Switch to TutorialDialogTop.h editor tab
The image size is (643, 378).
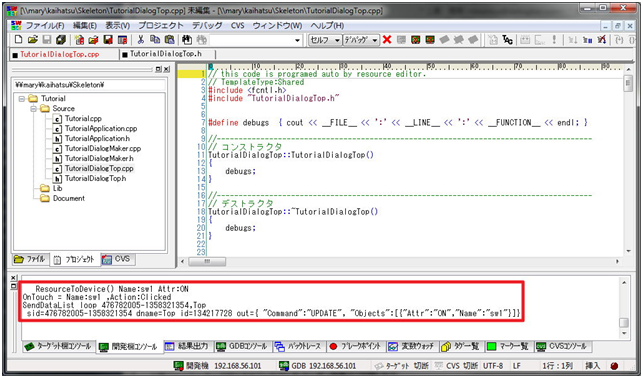pyautogui.click(x=166, y=54)
